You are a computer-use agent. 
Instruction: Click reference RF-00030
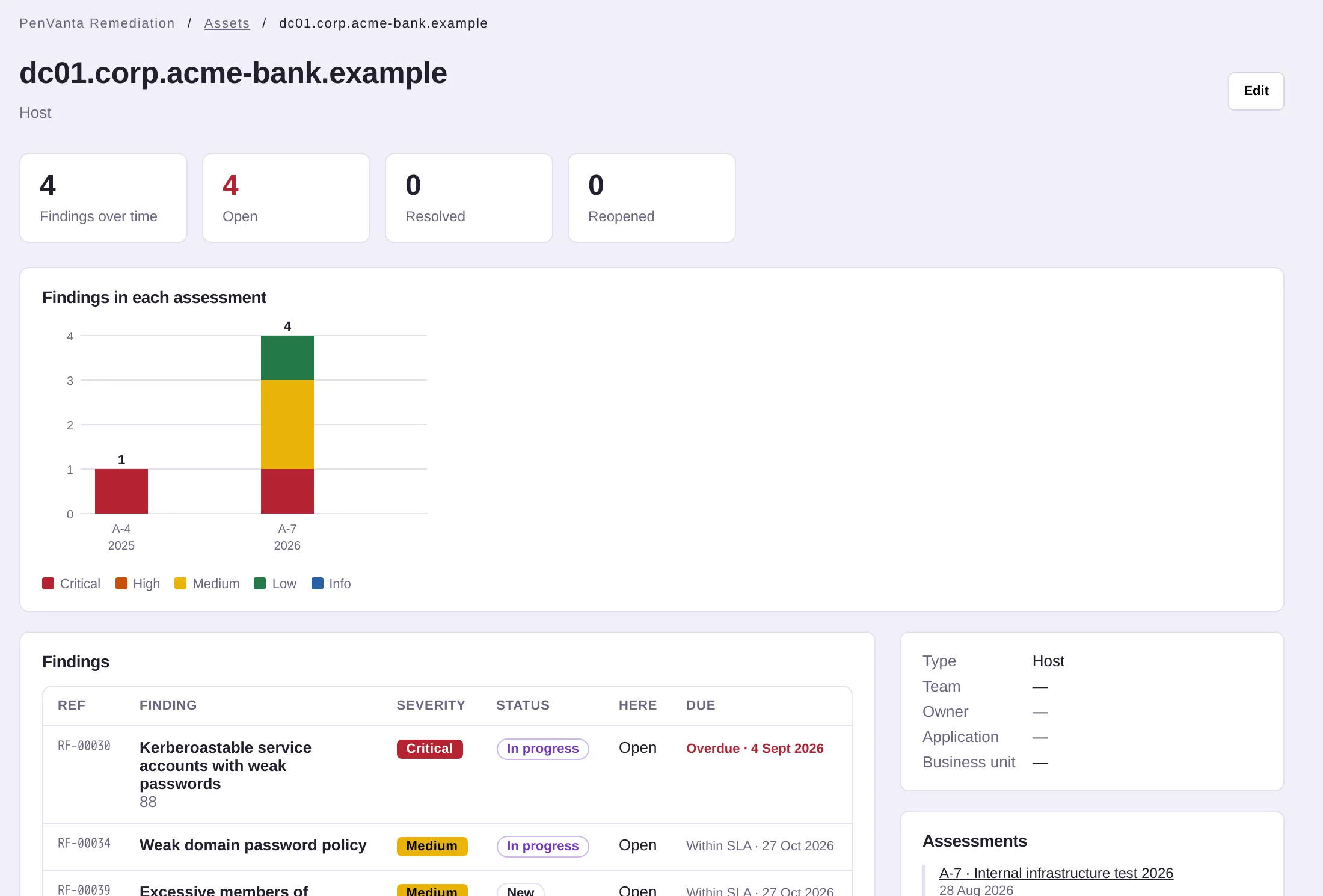point(84,746)
